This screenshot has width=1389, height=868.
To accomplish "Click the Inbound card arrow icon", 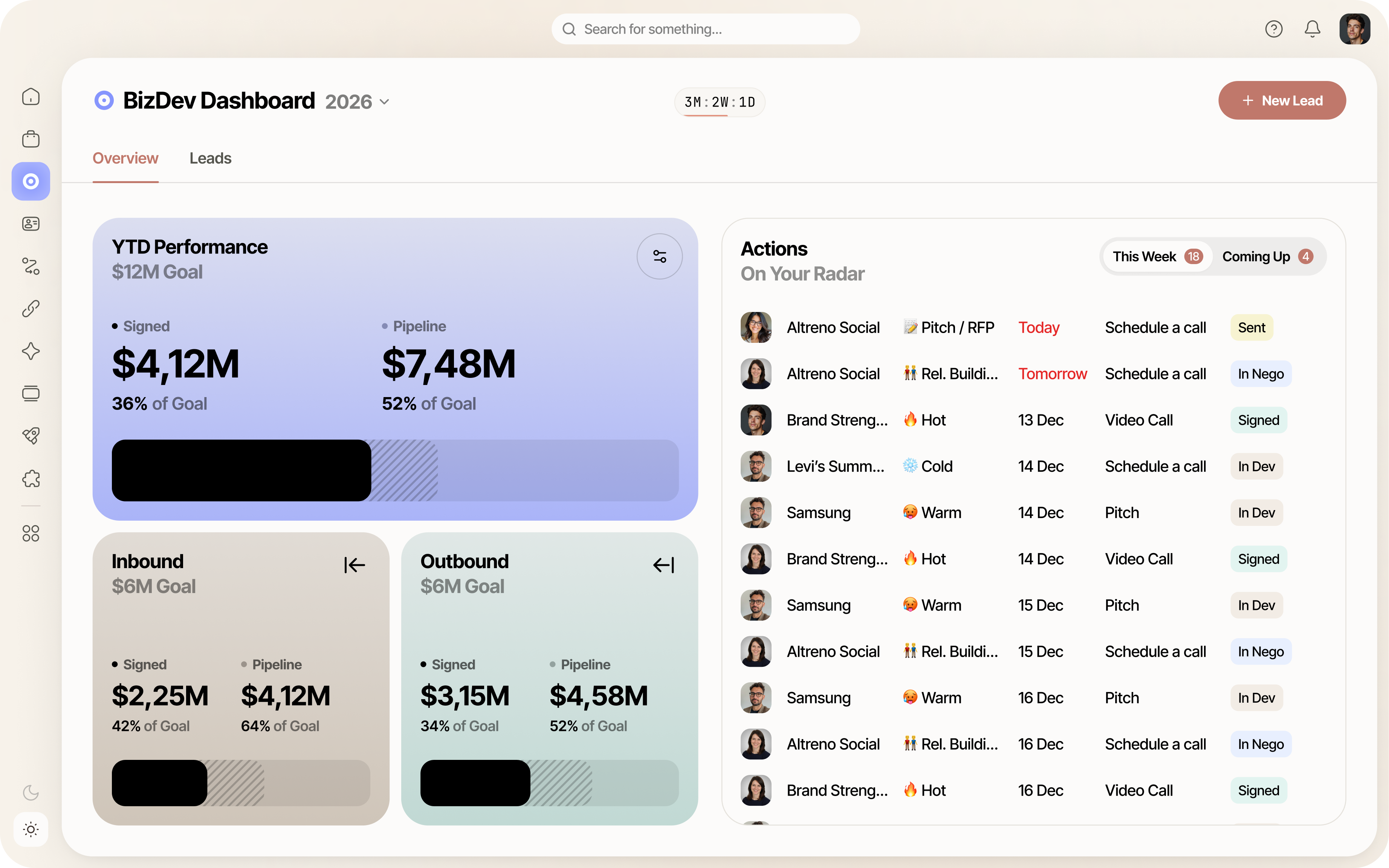I will [x=355, y=565].
